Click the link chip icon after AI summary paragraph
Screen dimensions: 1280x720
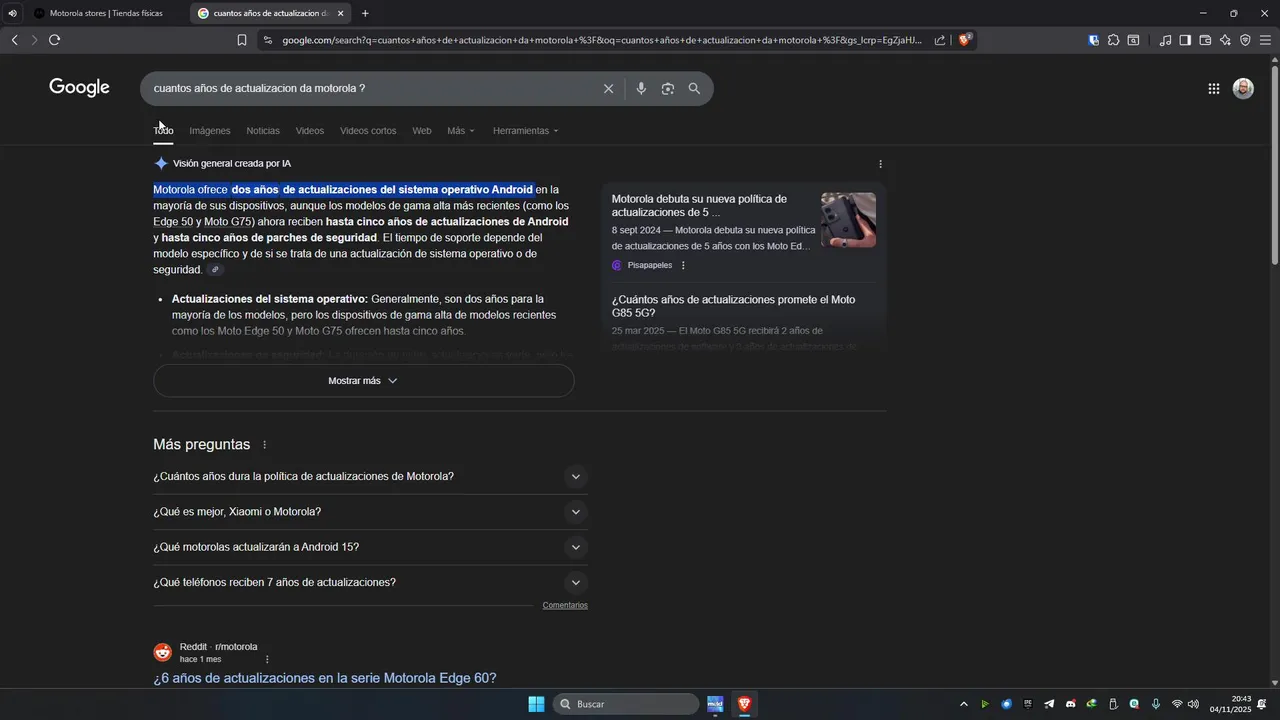[215, 270]
